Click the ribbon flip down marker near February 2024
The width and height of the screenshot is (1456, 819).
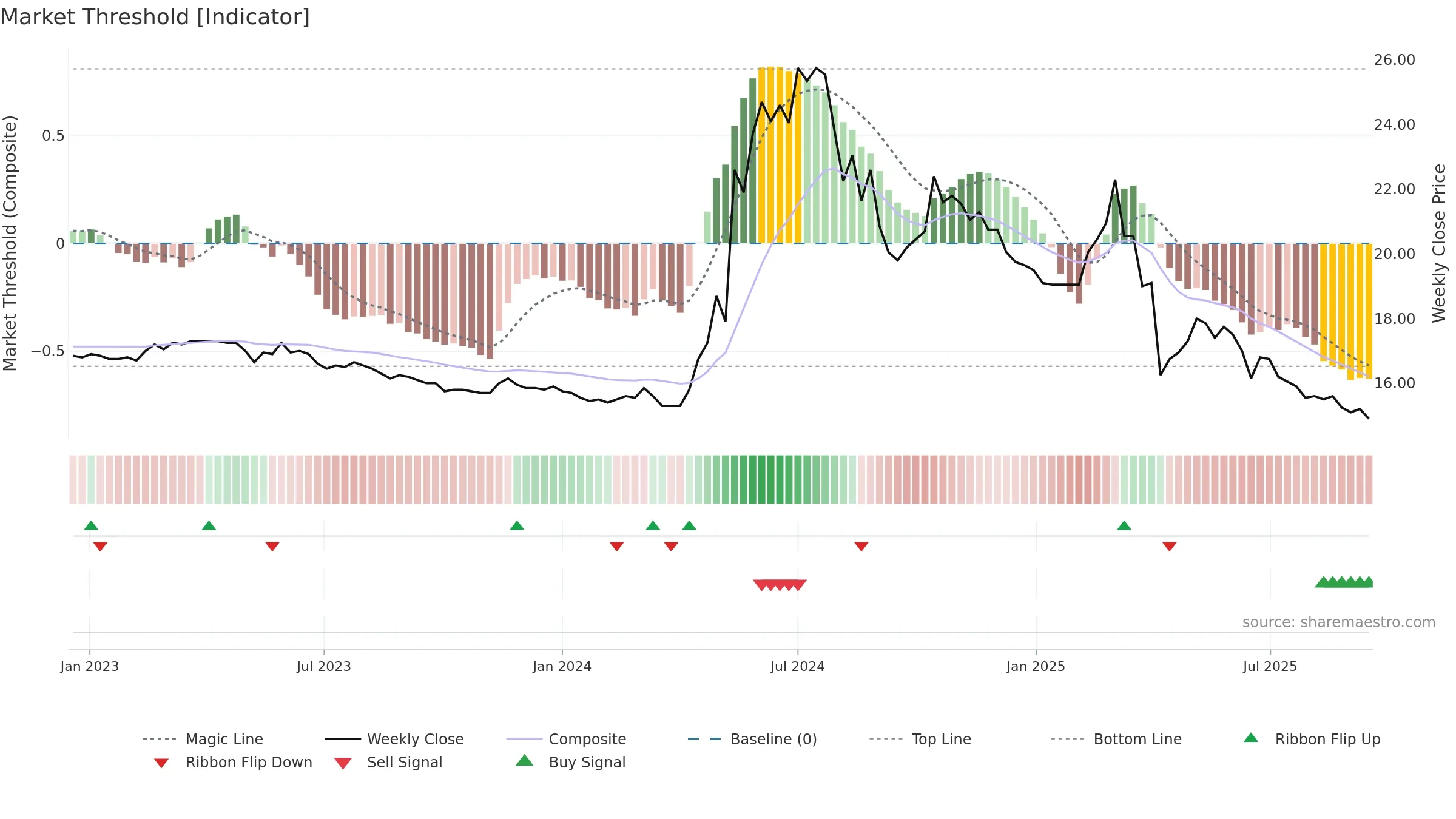617,547
